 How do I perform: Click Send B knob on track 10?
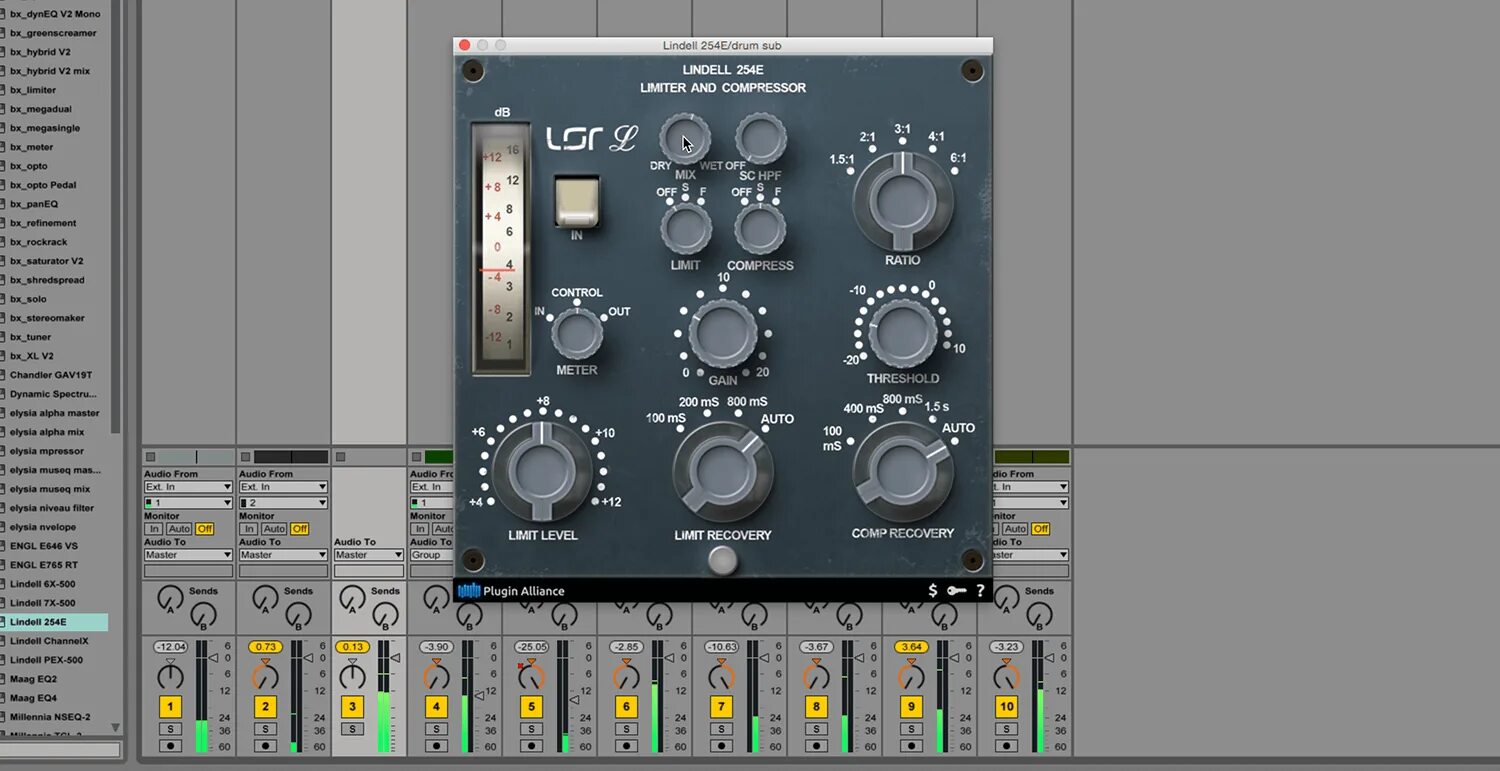(1039, 616)
